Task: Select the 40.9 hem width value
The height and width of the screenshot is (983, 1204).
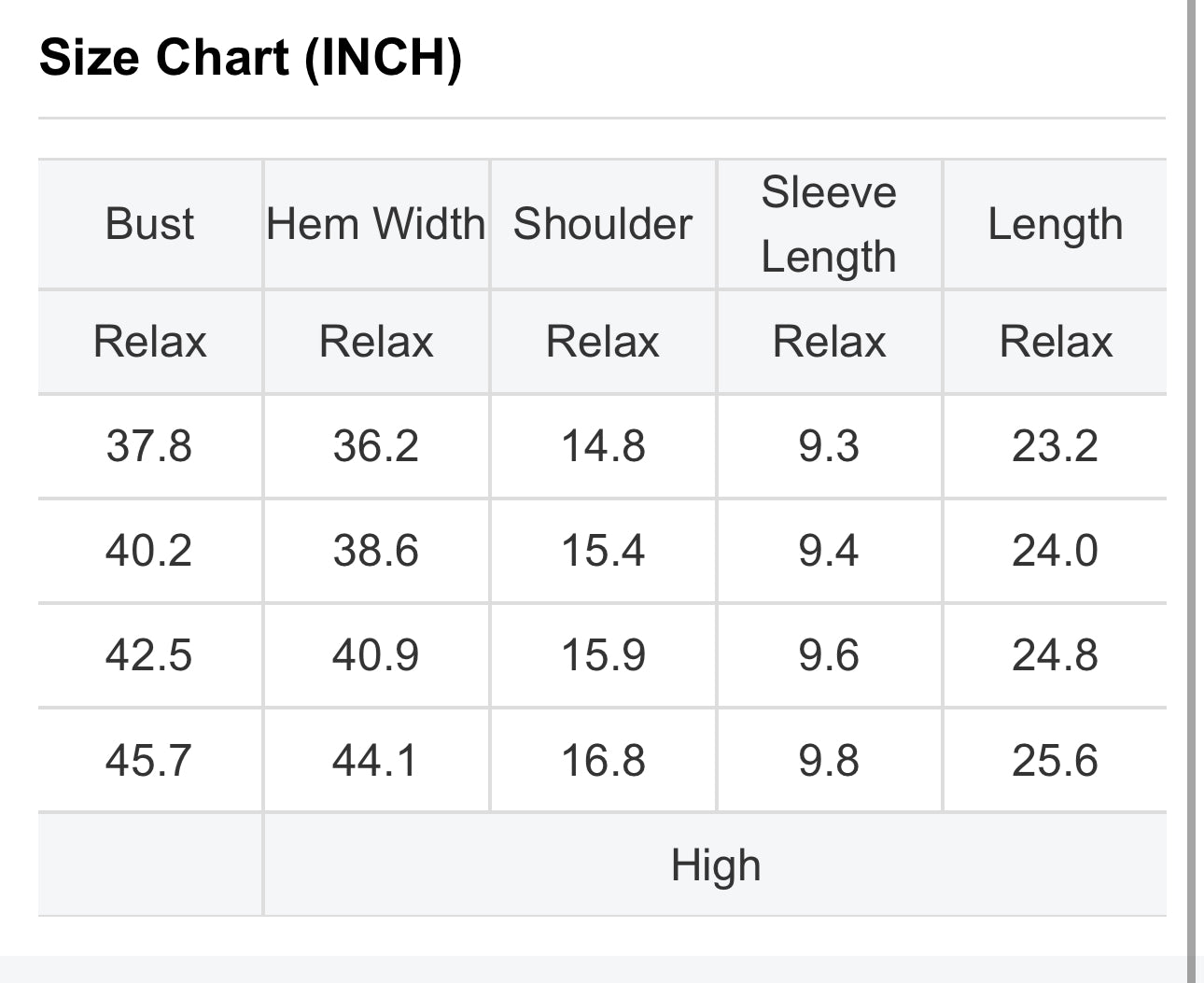Action: [375, 655]
